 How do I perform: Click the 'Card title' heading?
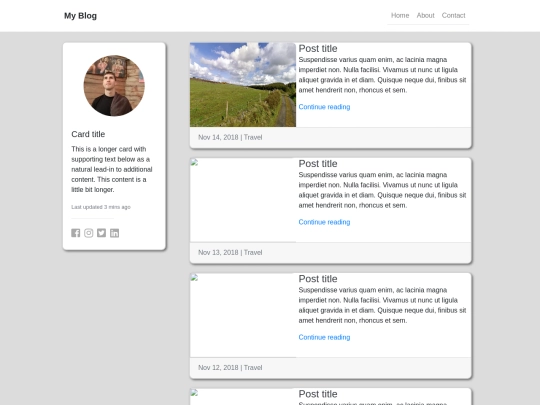[x=88, y=134]
